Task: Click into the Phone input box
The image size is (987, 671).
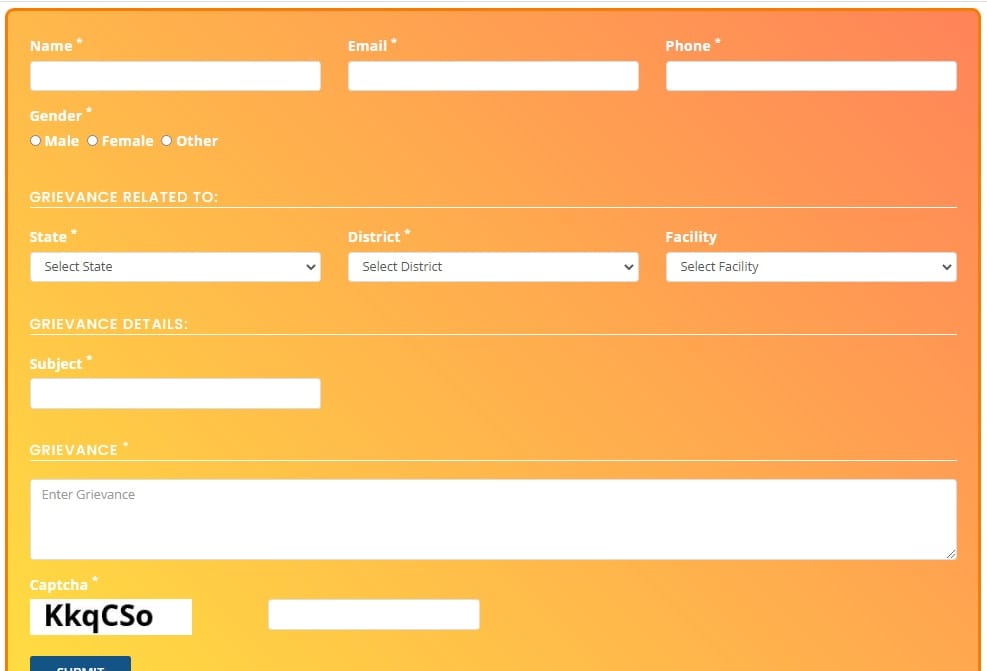Action: tap(811, 76)
